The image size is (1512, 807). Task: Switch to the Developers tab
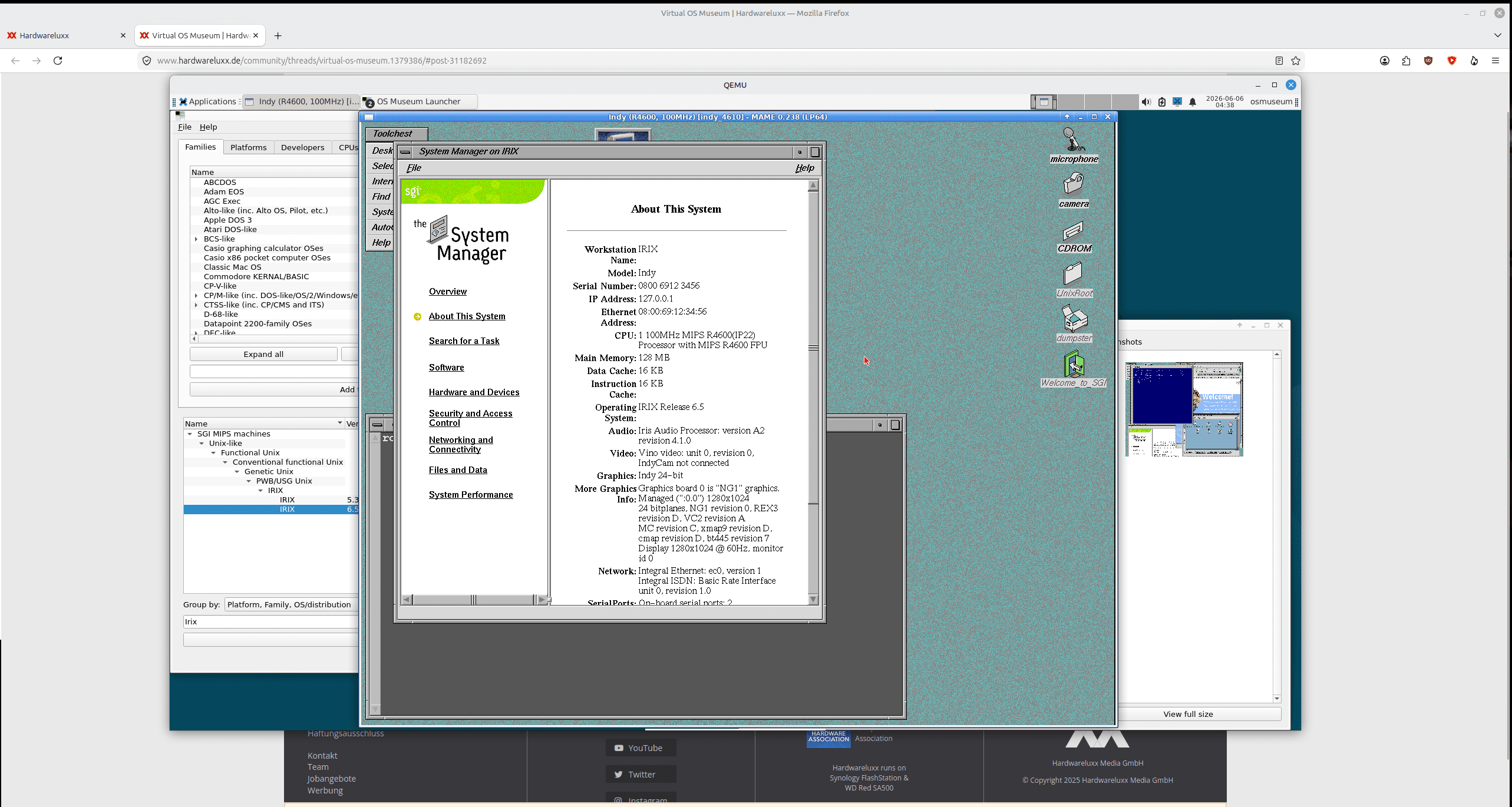pyautogui.click(x=302, y=147)
